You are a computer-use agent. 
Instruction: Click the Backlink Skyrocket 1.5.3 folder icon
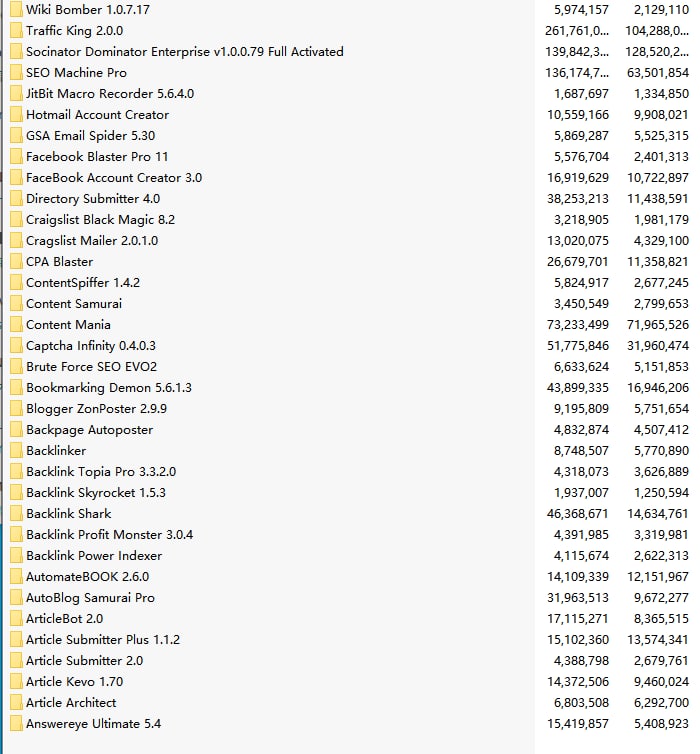(16, 492)
